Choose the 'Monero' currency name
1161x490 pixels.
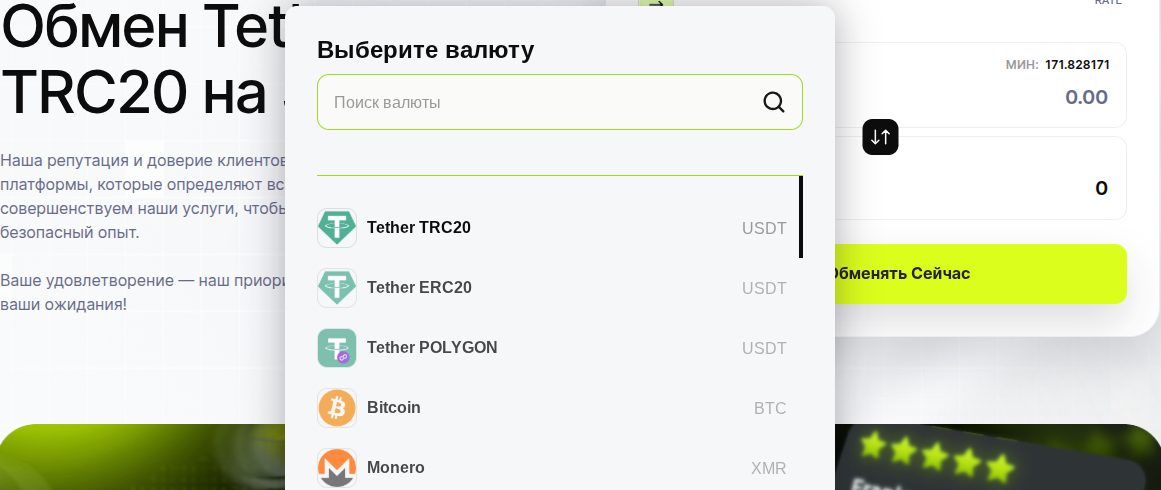396,468
